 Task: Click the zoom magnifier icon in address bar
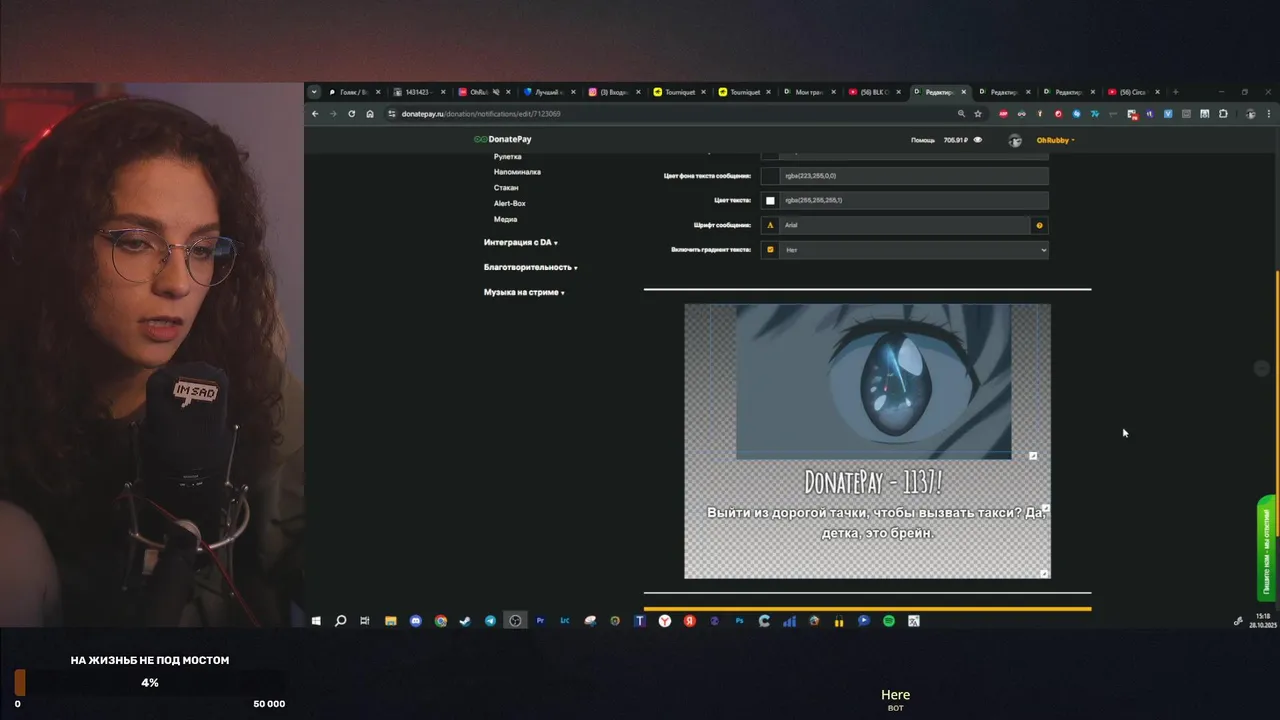[961, 114]
